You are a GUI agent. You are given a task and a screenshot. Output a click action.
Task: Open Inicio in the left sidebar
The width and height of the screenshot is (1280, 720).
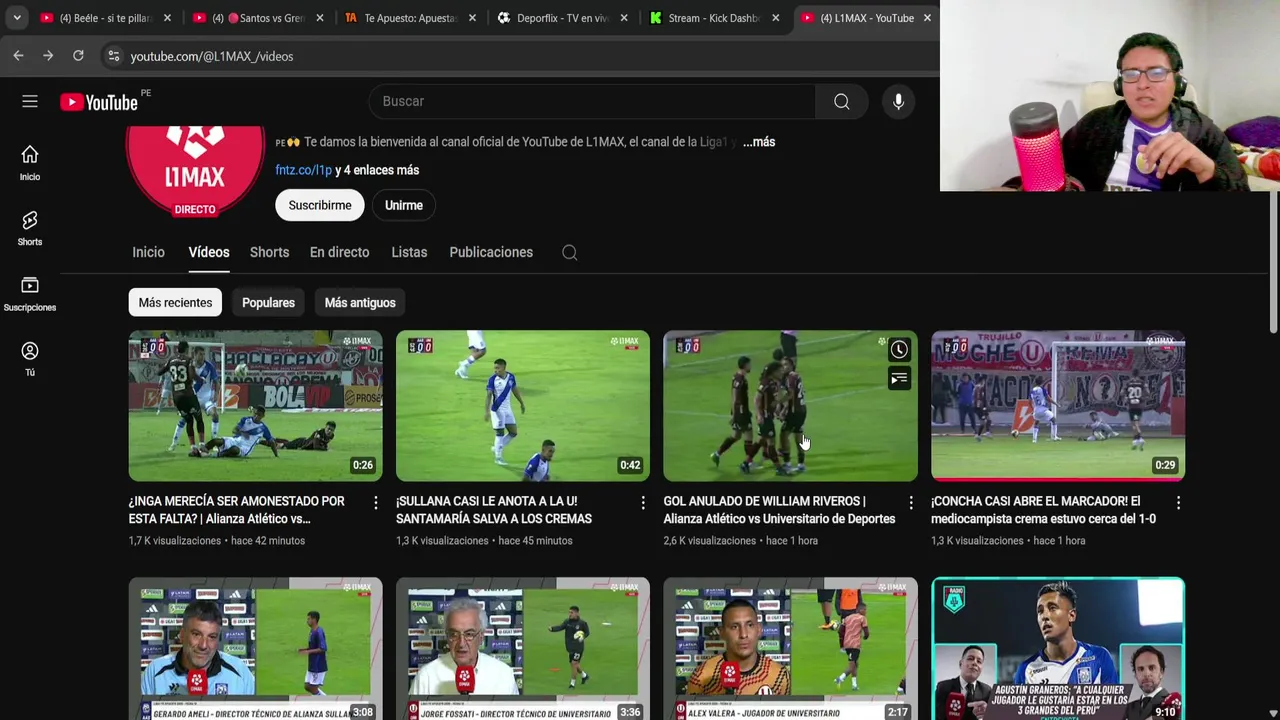30,163
